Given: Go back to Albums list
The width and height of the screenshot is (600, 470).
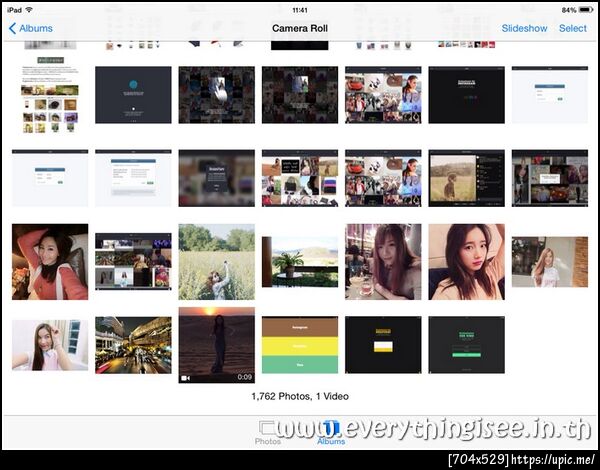Looking at the screenshot, I should click(31, 28).
